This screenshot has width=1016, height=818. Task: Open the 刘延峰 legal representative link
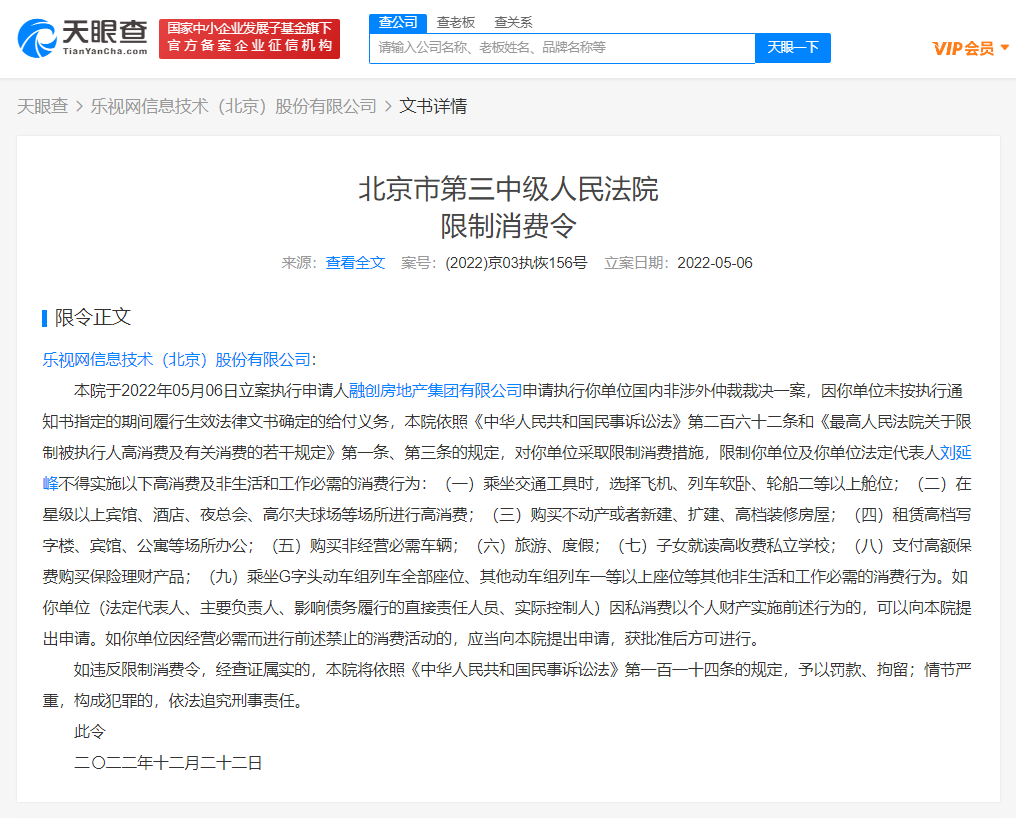(955, 453)
